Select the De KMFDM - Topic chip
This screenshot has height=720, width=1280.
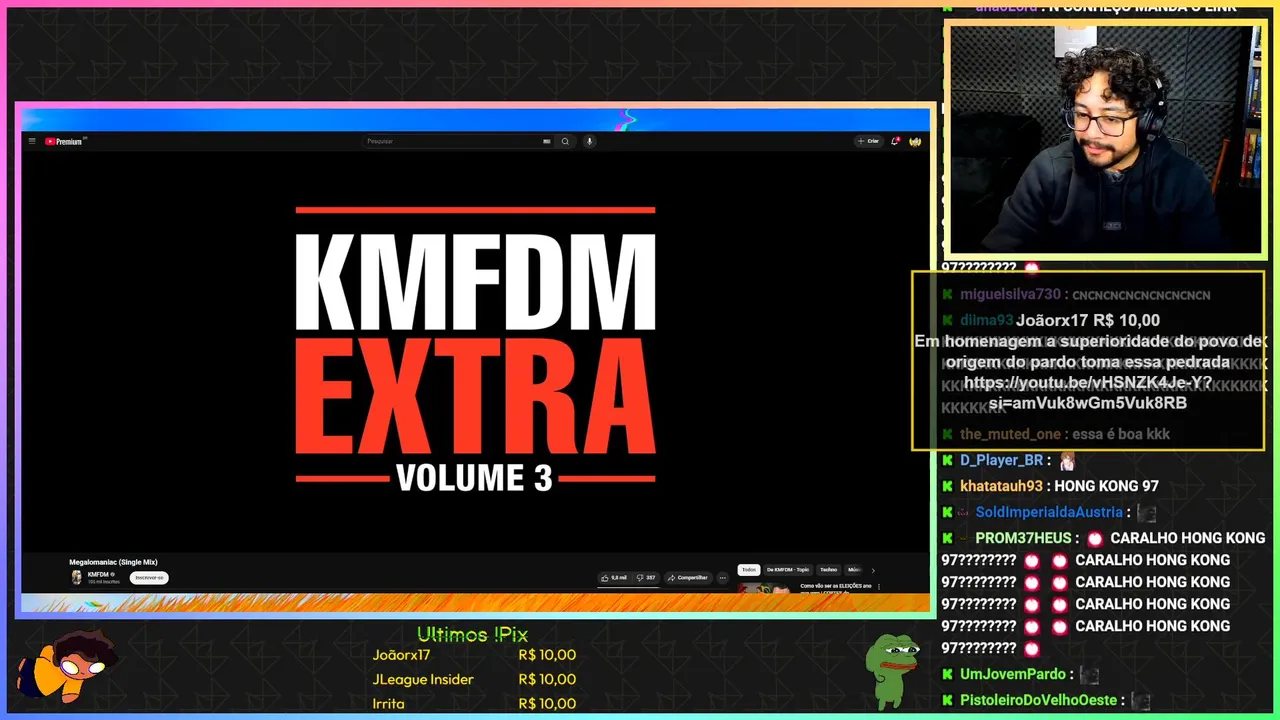coord(788,569)
